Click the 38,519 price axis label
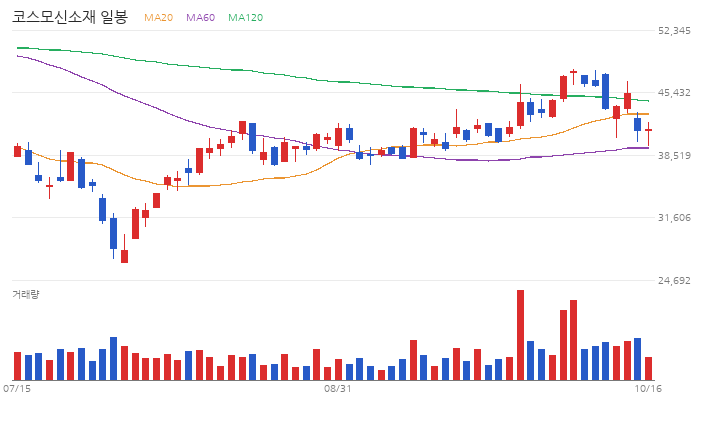 [674, 156]
